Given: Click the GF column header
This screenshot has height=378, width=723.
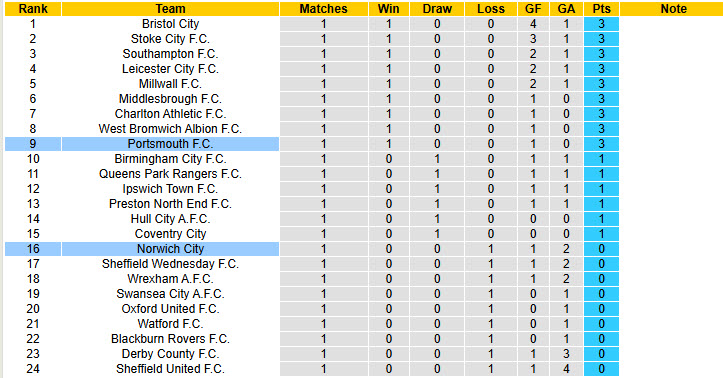Looking at the screenshot, I should point(533,9).
